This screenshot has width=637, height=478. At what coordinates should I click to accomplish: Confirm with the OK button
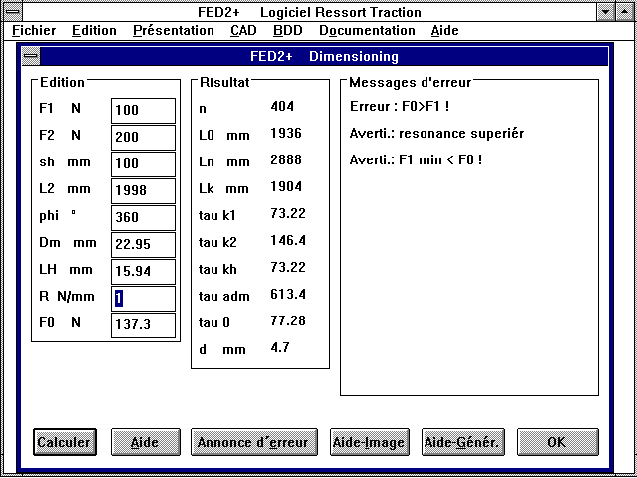557,442
